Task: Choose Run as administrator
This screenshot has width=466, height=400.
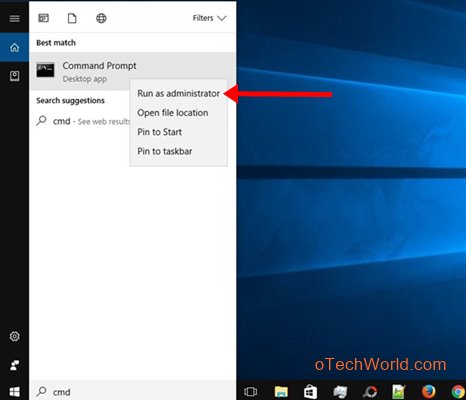Action: tap(178, 94)
